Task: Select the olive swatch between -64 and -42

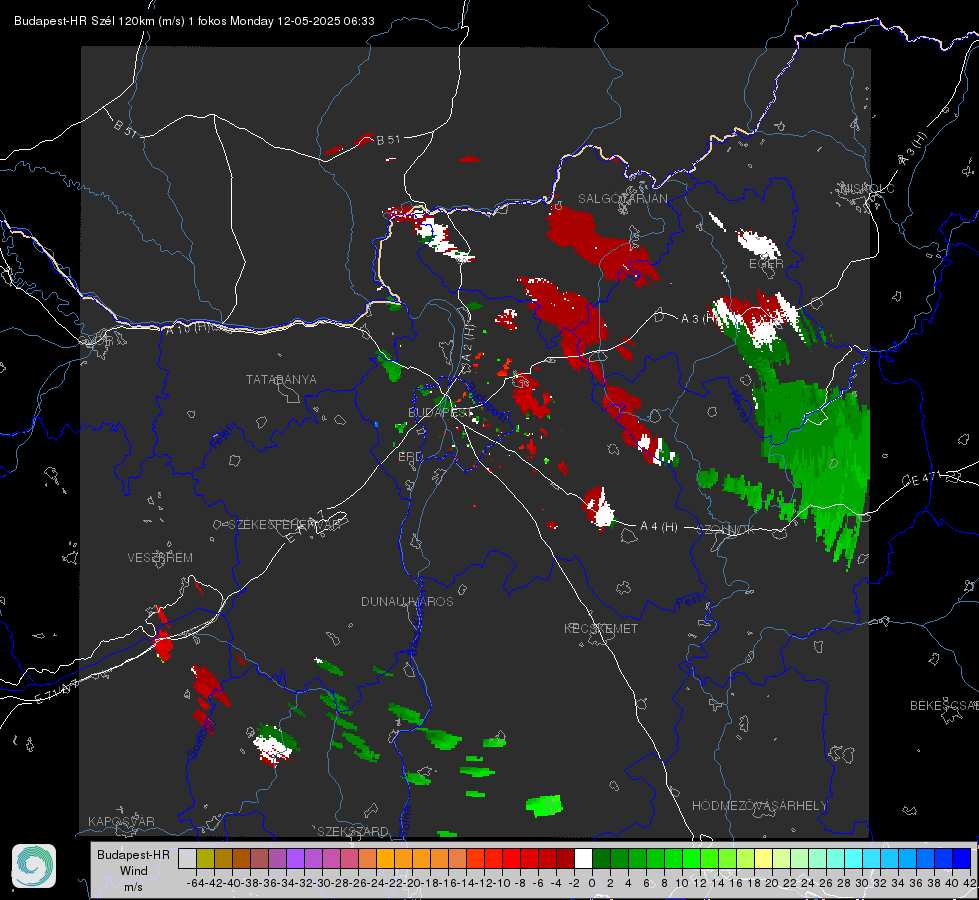Action: (x=205, y=859)
